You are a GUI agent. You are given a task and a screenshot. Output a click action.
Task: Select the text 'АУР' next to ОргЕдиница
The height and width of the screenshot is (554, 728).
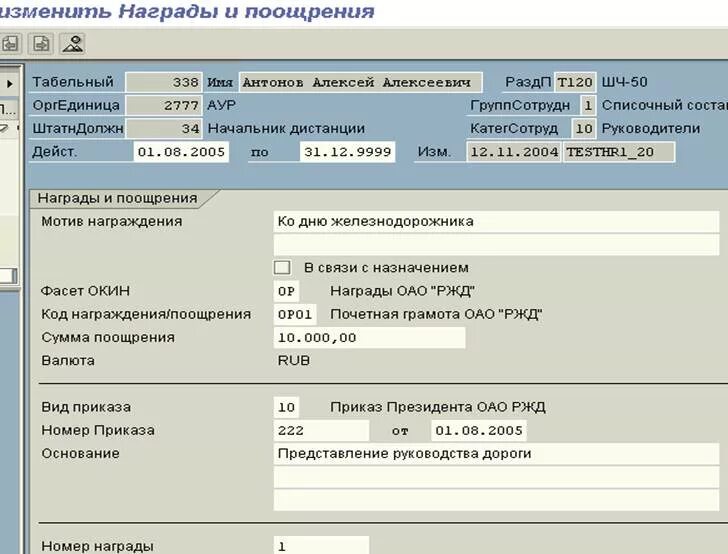click(221, 105)
